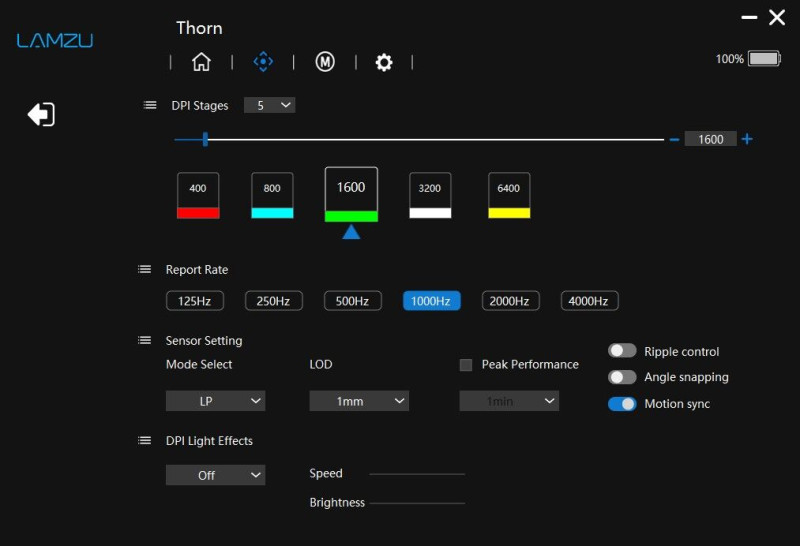Open the Mode Select LP dropdown

(x=215, y=401)
